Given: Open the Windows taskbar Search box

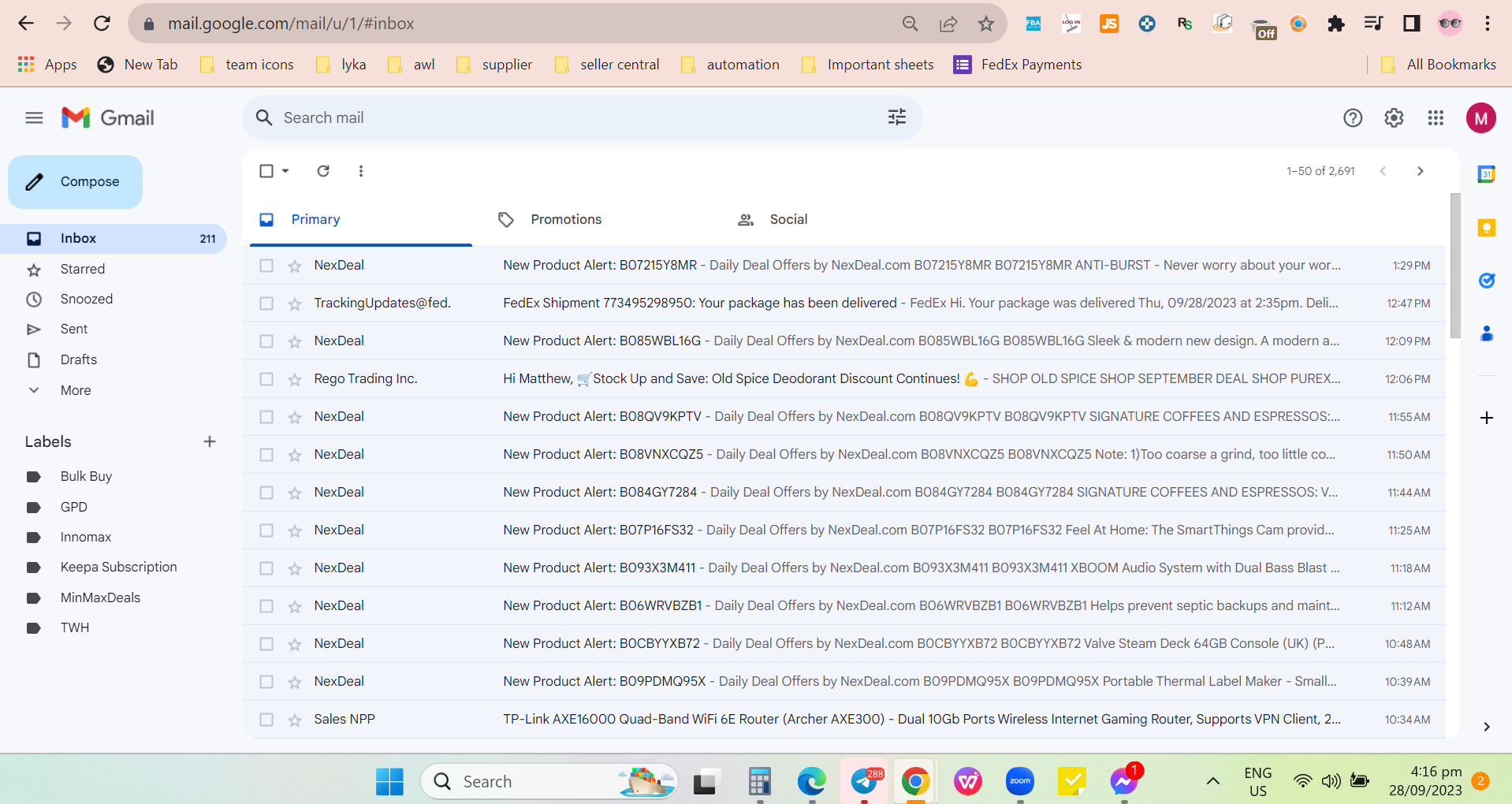Looking at the screenshot, I should click(549, 781).
